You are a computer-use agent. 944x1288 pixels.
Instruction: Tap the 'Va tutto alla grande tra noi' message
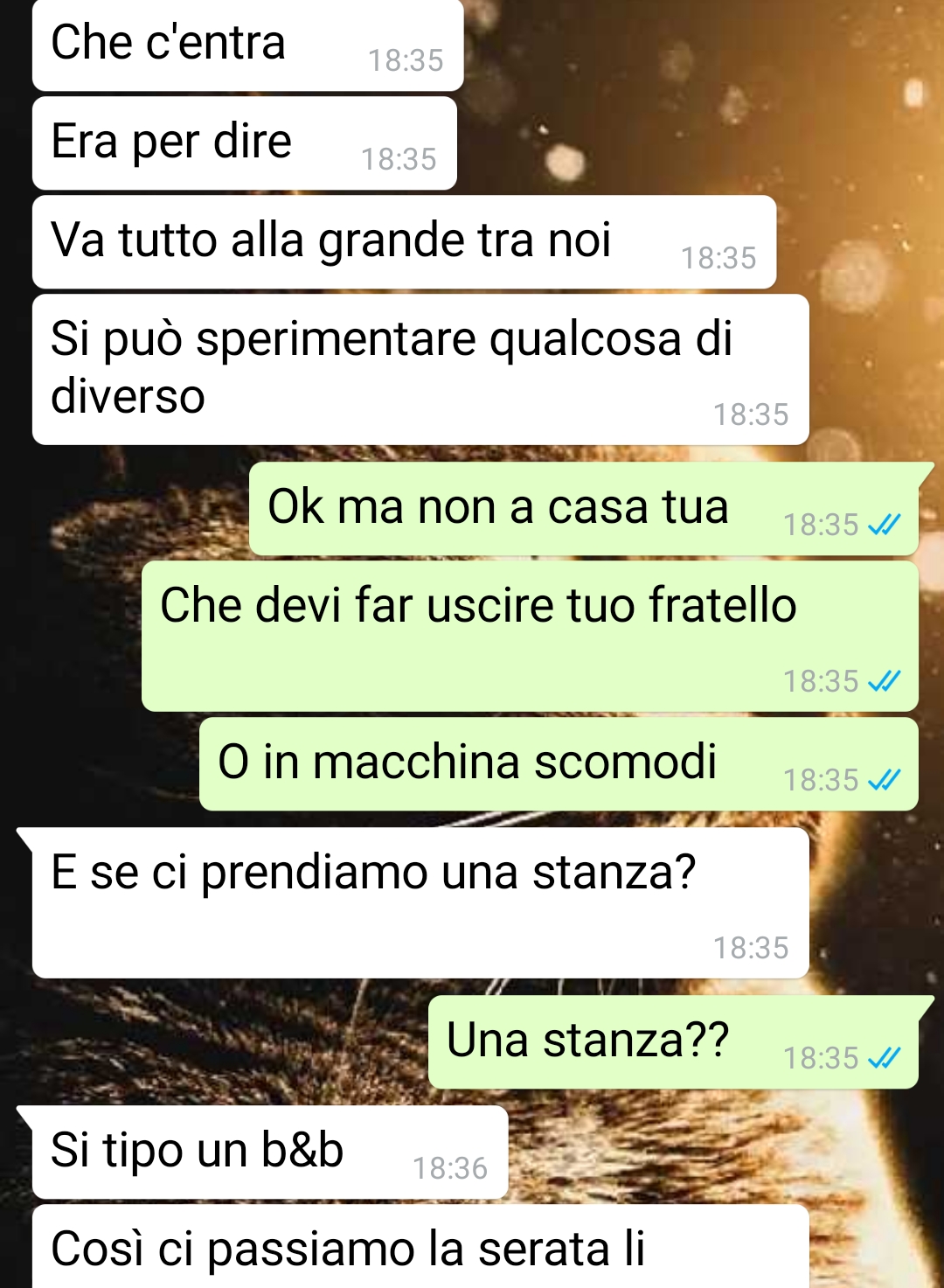tap(404, 242)
